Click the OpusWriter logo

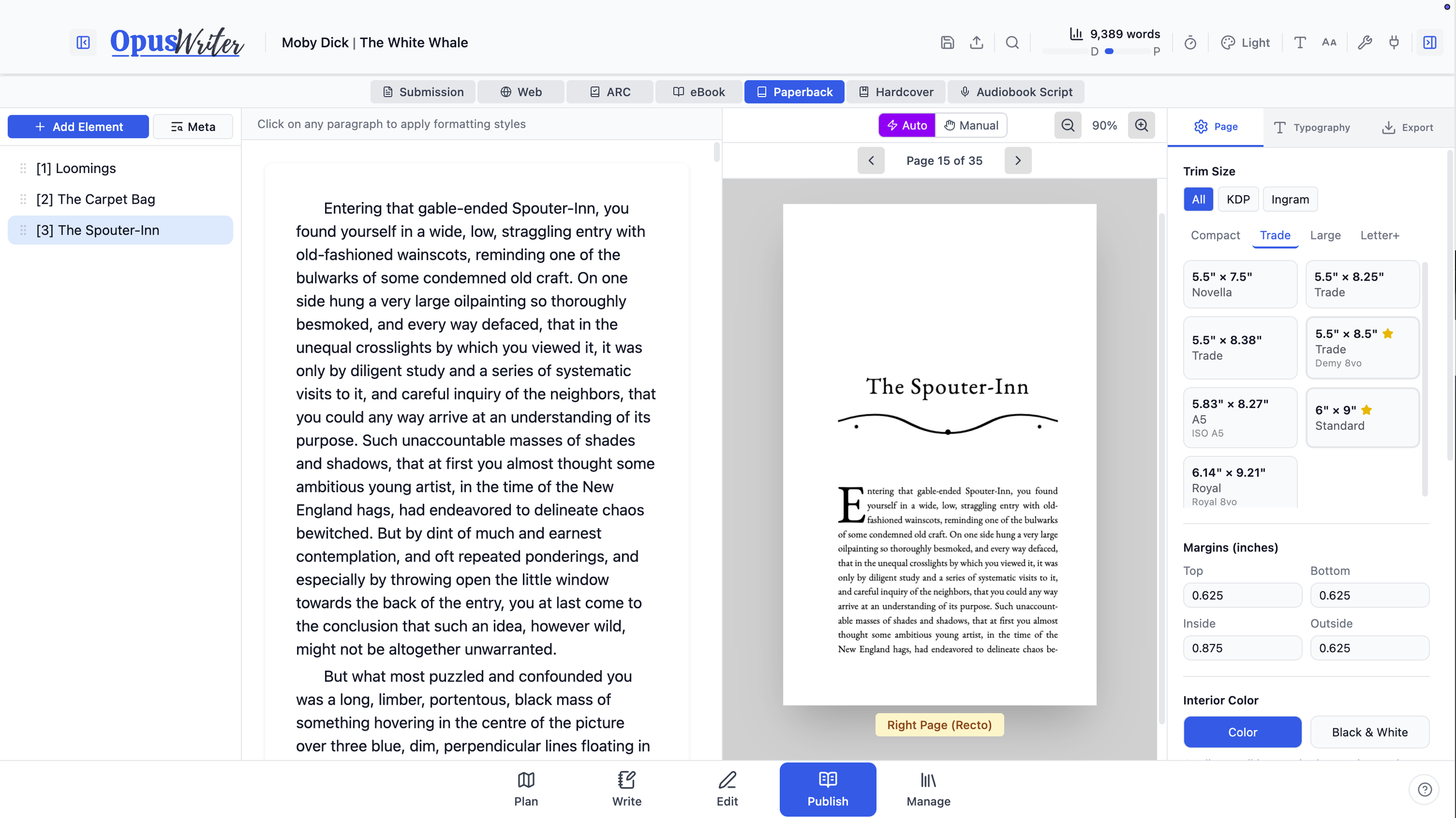click(x=176, y=43)
